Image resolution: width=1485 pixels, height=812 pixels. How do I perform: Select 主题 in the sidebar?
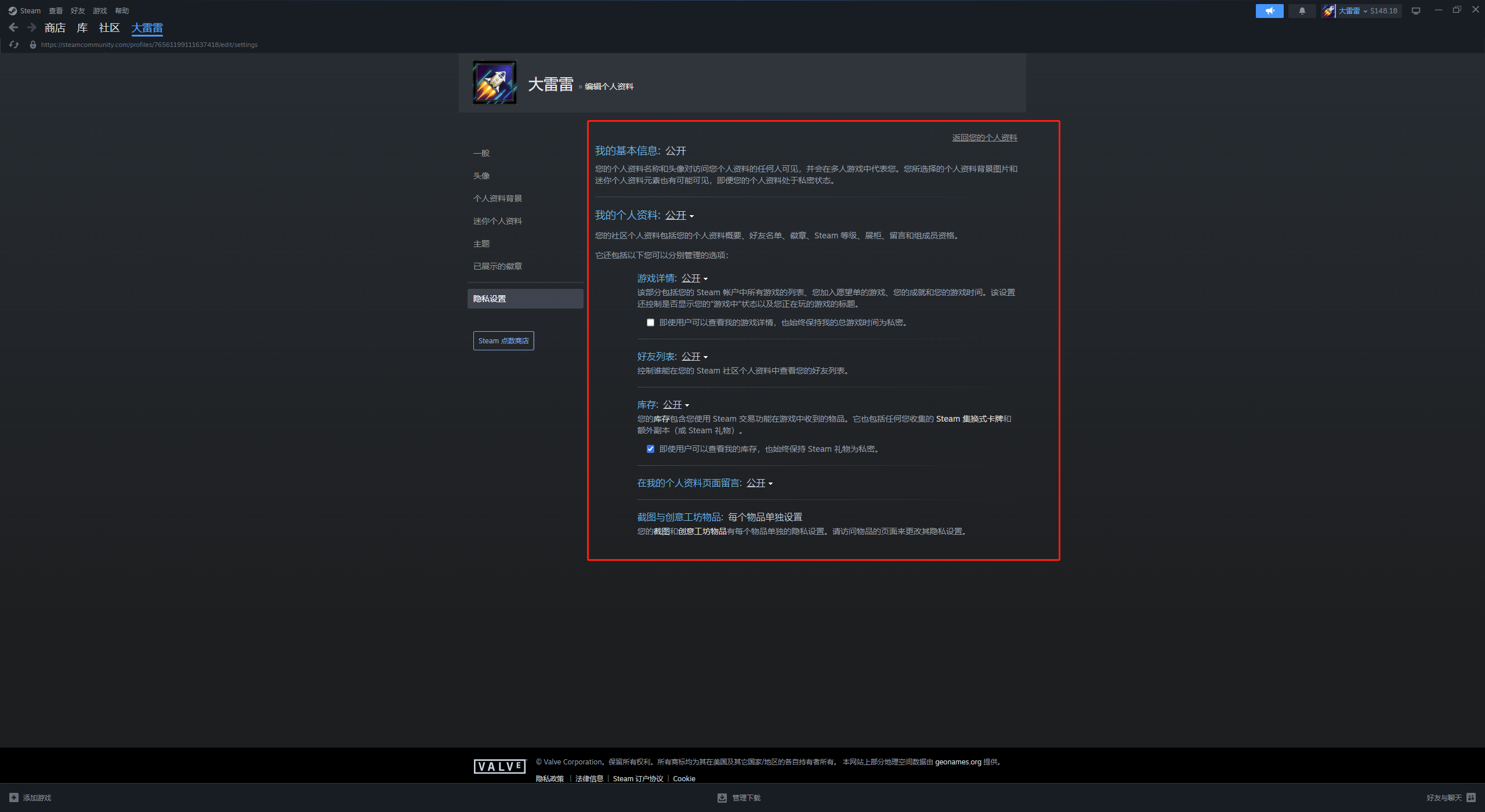[x=481, y=244]
